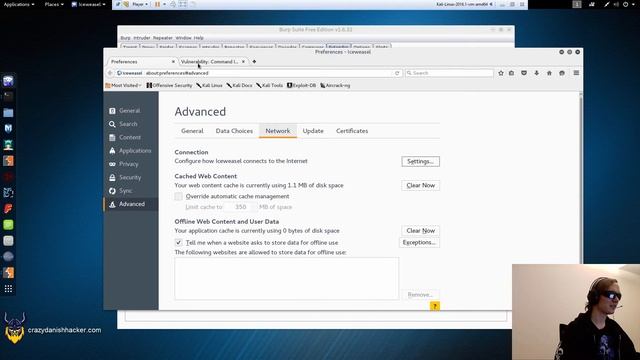Show bookmarks list icon in toolbar
640x360 pixels.
click(x=511, y=73)
